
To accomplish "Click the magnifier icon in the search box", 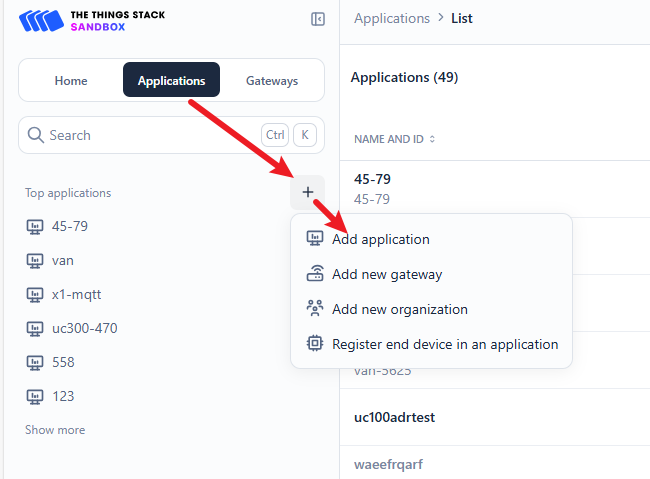I will (x=36, y=135).
